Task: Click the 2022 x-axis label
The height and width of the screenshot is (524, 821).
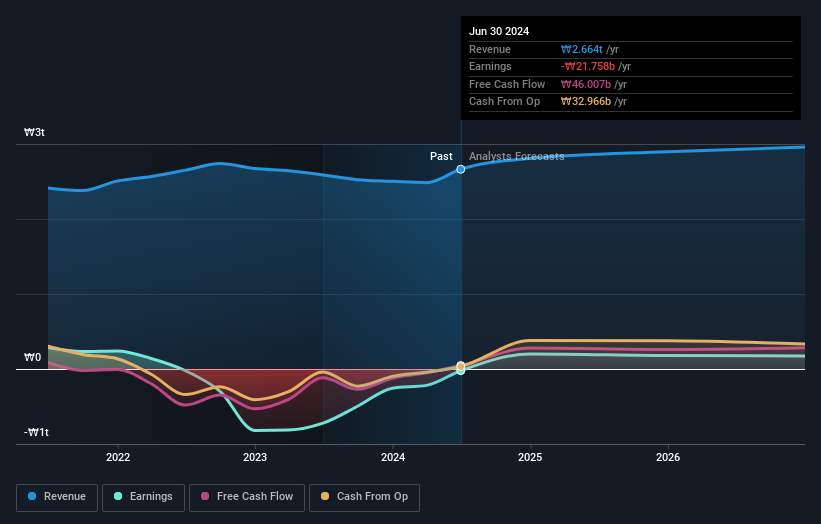Action: coord(118,457)
